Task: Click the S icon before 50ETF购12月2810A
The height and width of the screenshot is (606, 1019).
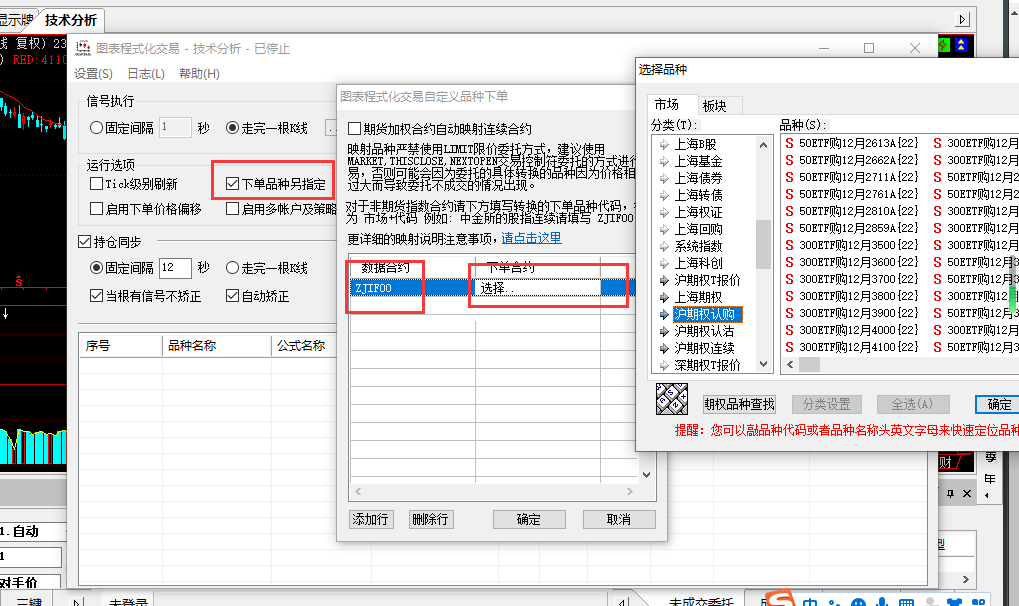Action: pos(789,211)
